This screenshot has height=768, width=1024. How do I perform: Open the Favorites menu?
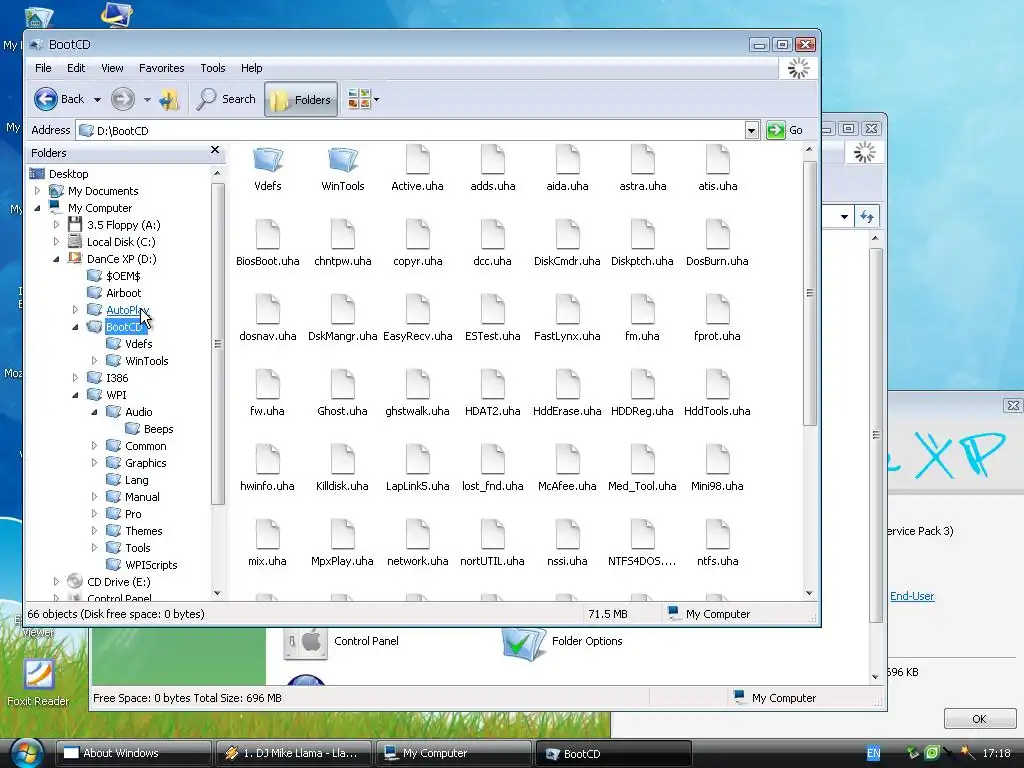pyautogui.click(x=161, y=68)
